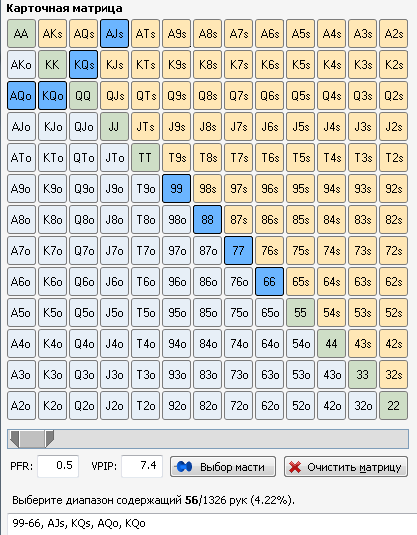Select the 65s hand cell
This screenshot has width=417, height=535.
(x=301, y=281)
